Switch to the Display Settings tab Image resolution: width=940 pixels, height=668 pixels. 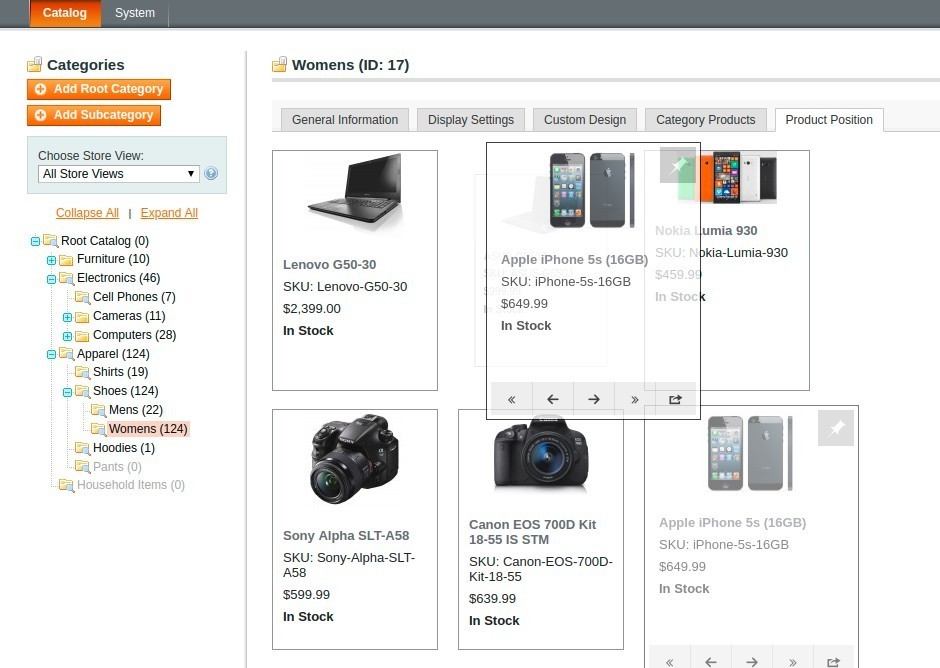pos(471,119)
